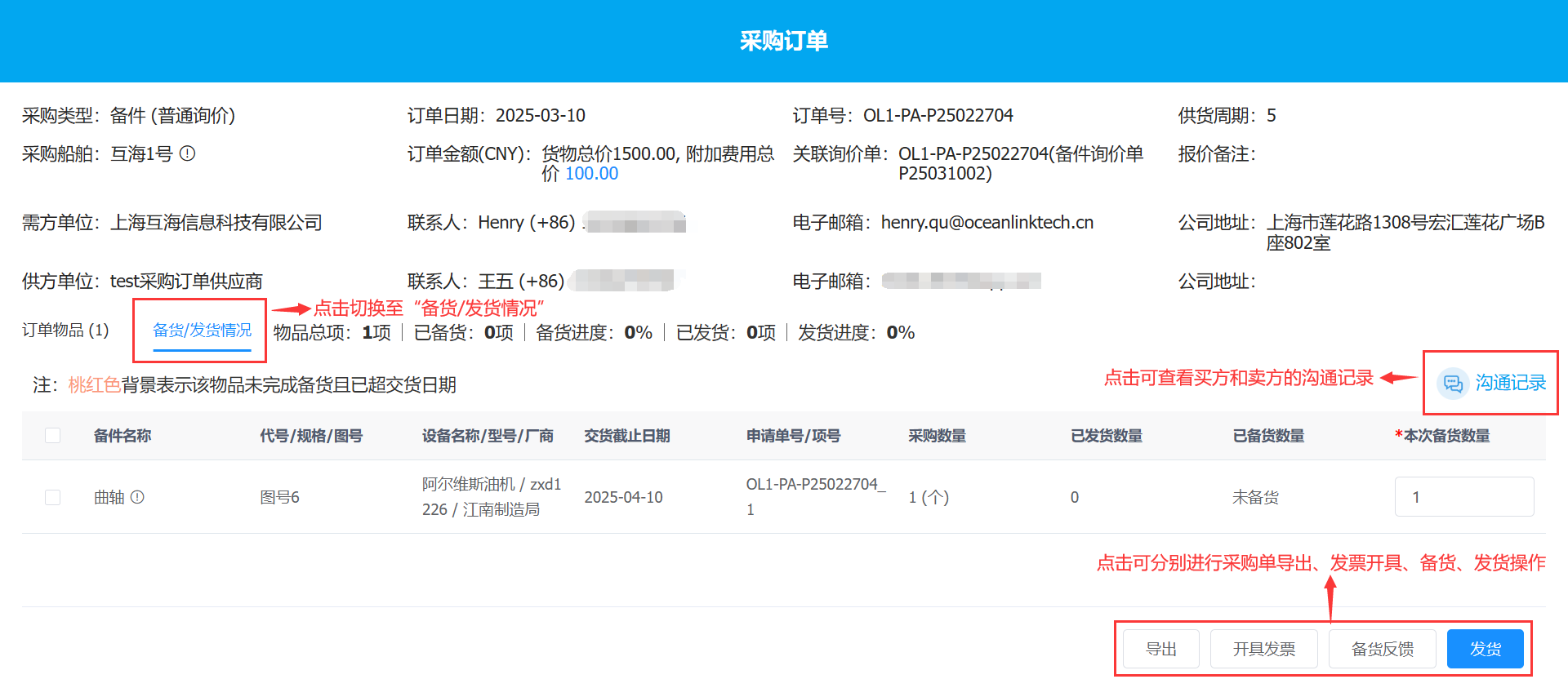The width and height of the screenshot is (1568, 688).
Task: Tick the checkbox for the 曲轴 row
Action: point(53,497)
